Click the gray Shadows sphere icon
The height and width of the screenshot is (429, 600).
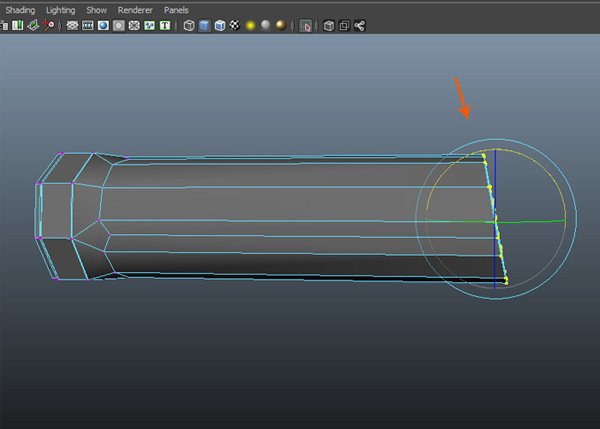(266, 26)
